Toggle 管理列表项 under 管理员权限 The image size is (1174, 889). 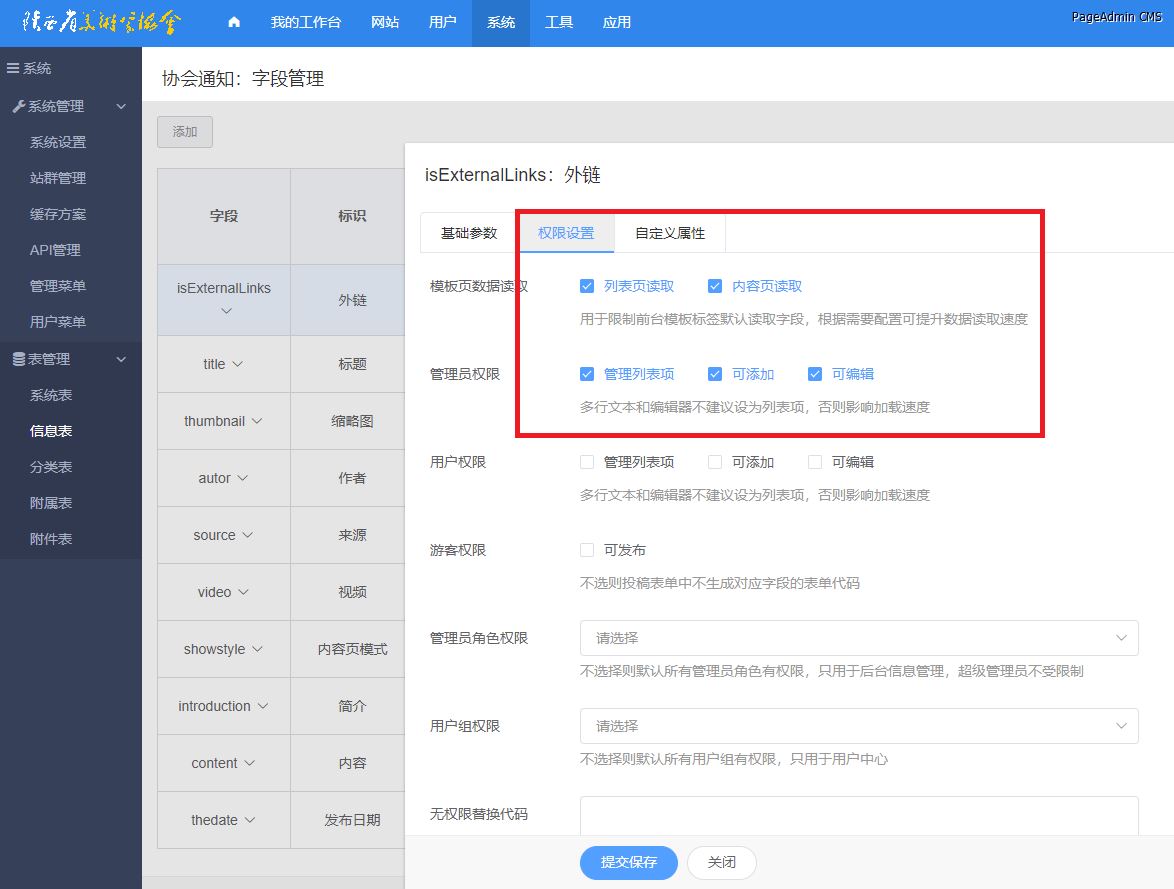587,374
